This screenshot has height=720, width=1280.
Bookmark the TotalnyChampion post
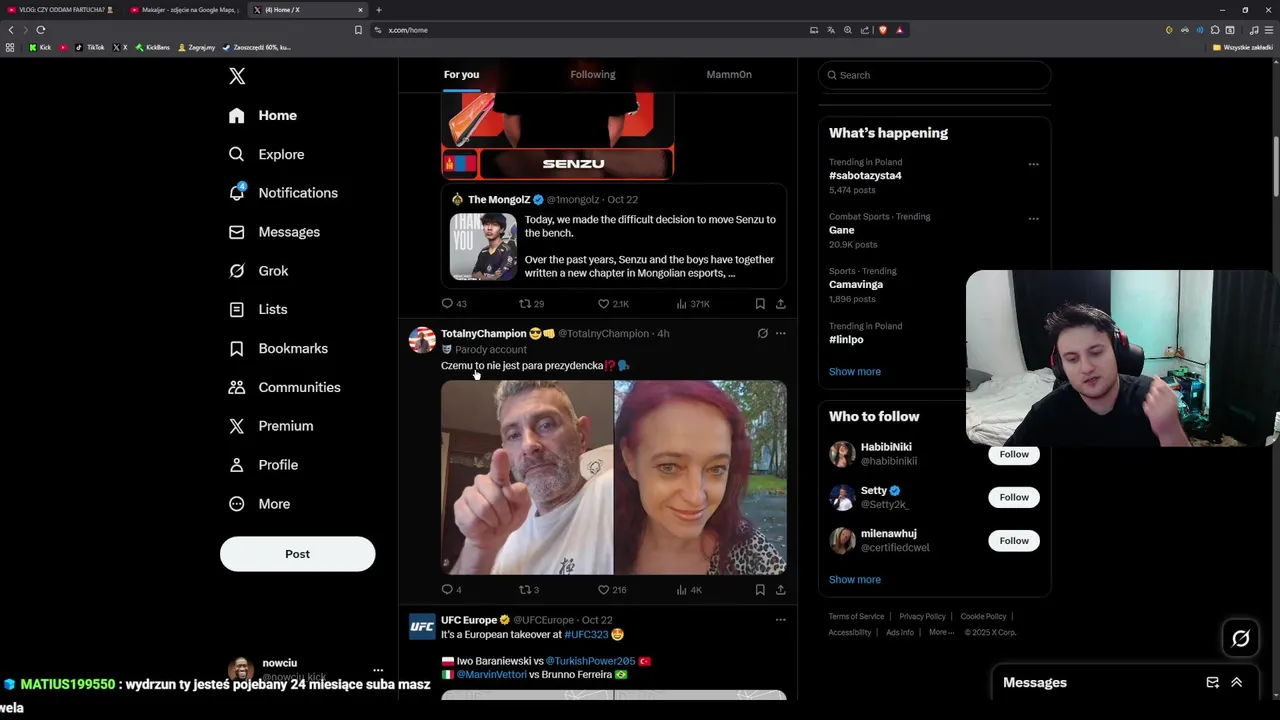click(x=760, y=590)
